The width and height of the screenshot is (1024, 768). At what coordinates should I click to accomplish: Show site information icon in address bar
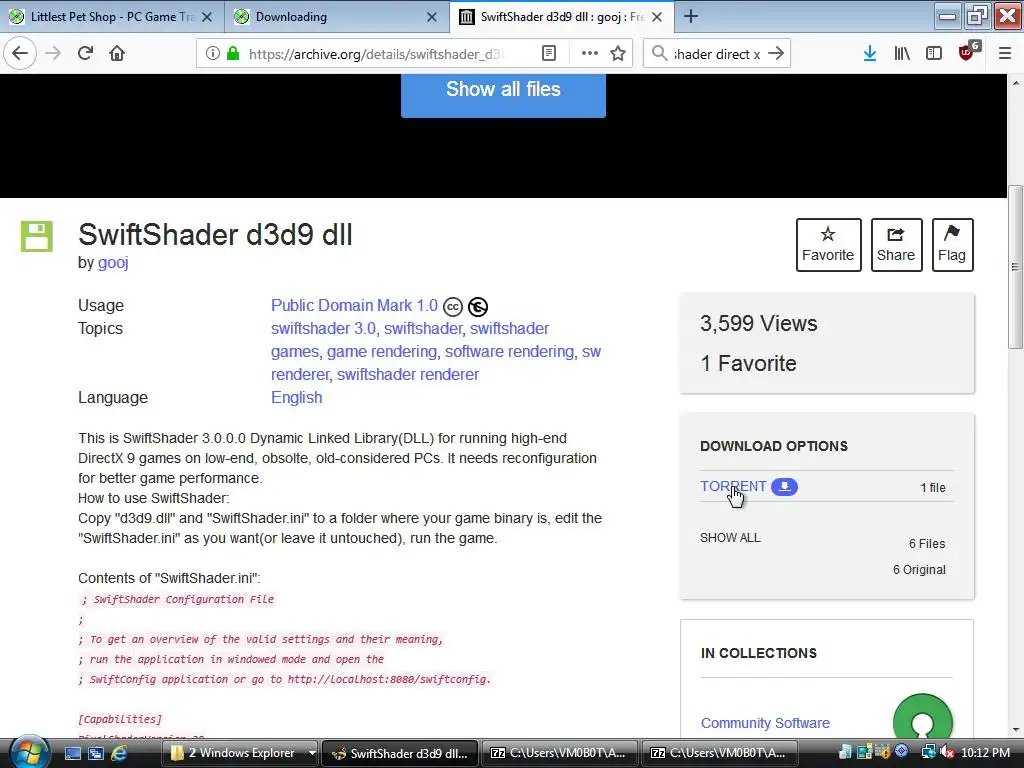coord(212,54)
